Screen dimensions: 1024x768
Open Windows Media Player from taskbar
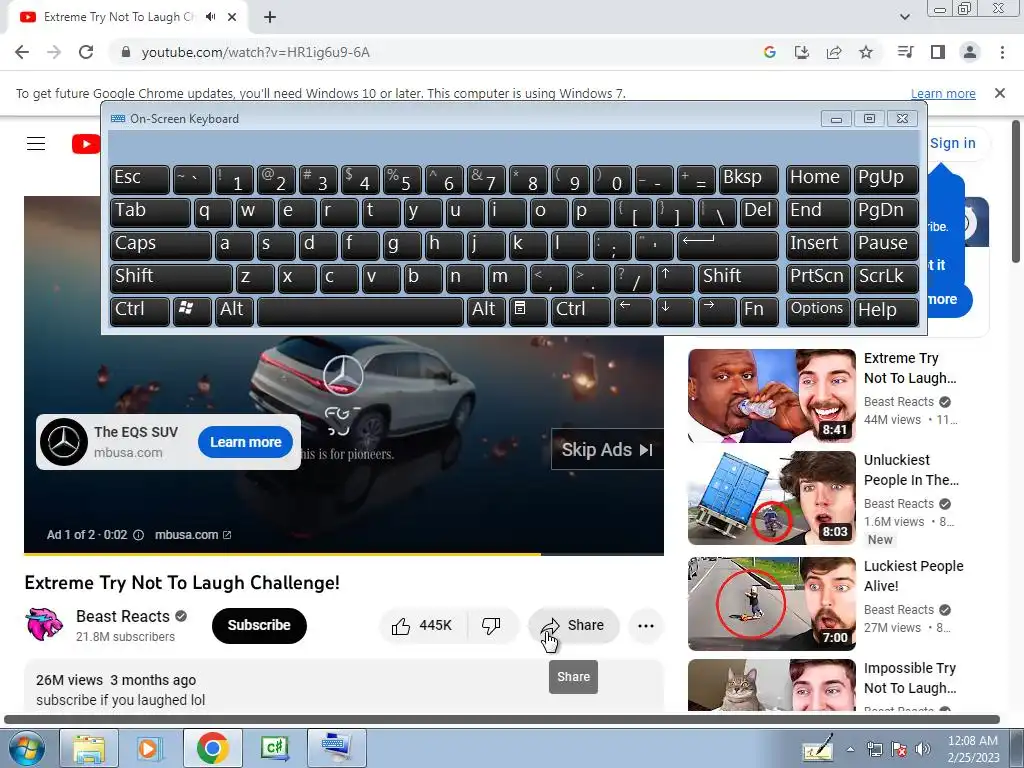coord(148,748)
